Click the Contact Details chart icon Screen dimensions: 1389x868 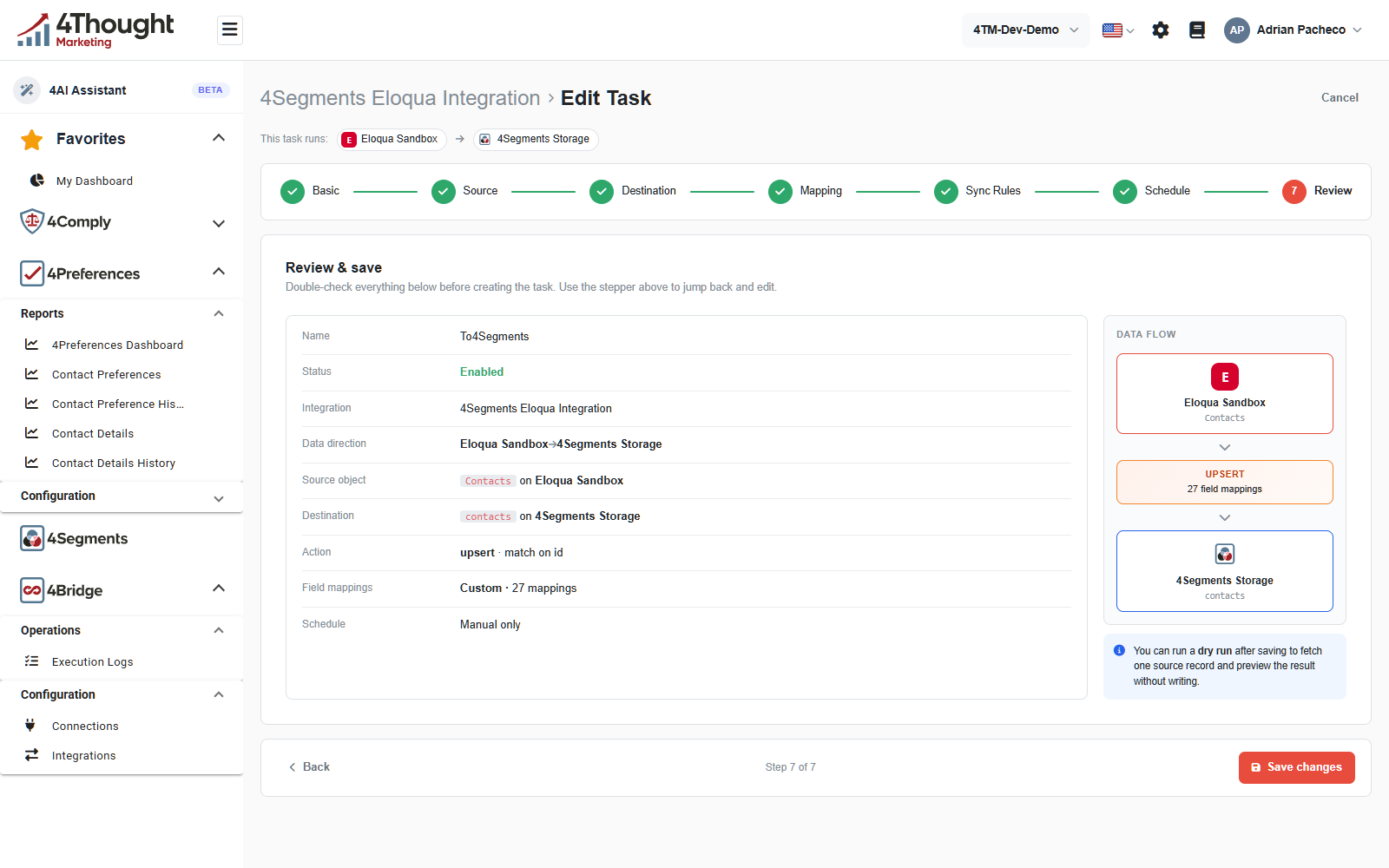[x=31, y=433]
